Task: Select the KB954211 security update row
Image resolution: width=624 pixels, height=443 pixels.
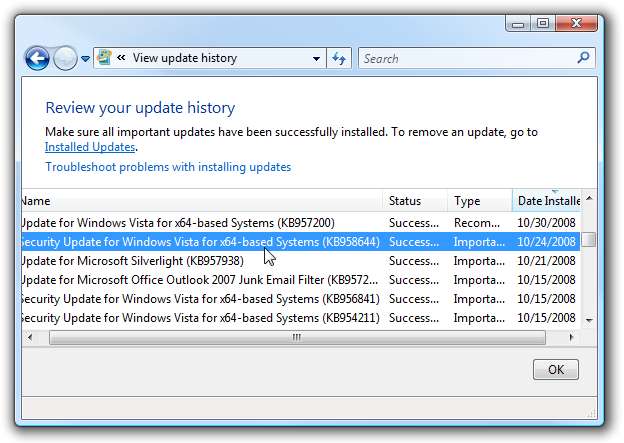Action: tap(301, 318)
